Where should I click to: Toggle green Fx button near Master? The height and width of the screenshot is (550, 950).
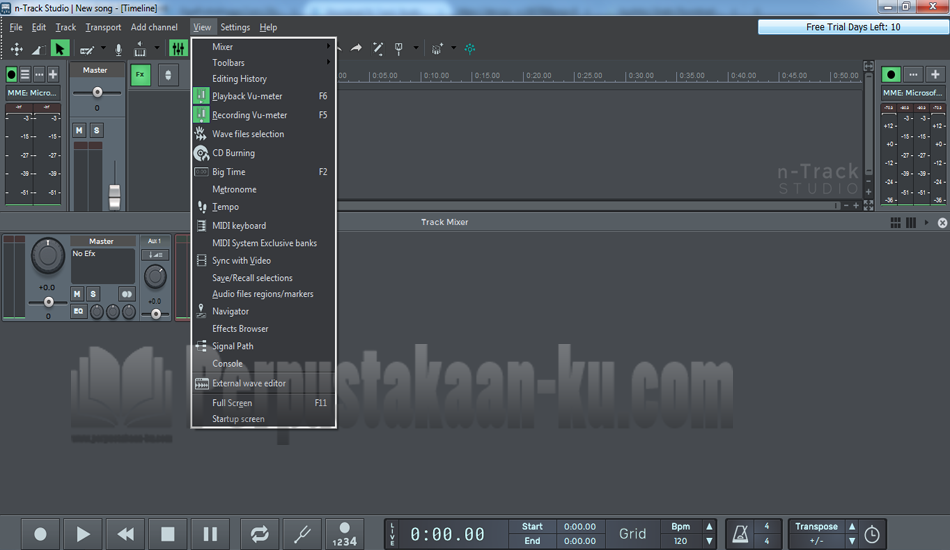[x=141, y=75]
